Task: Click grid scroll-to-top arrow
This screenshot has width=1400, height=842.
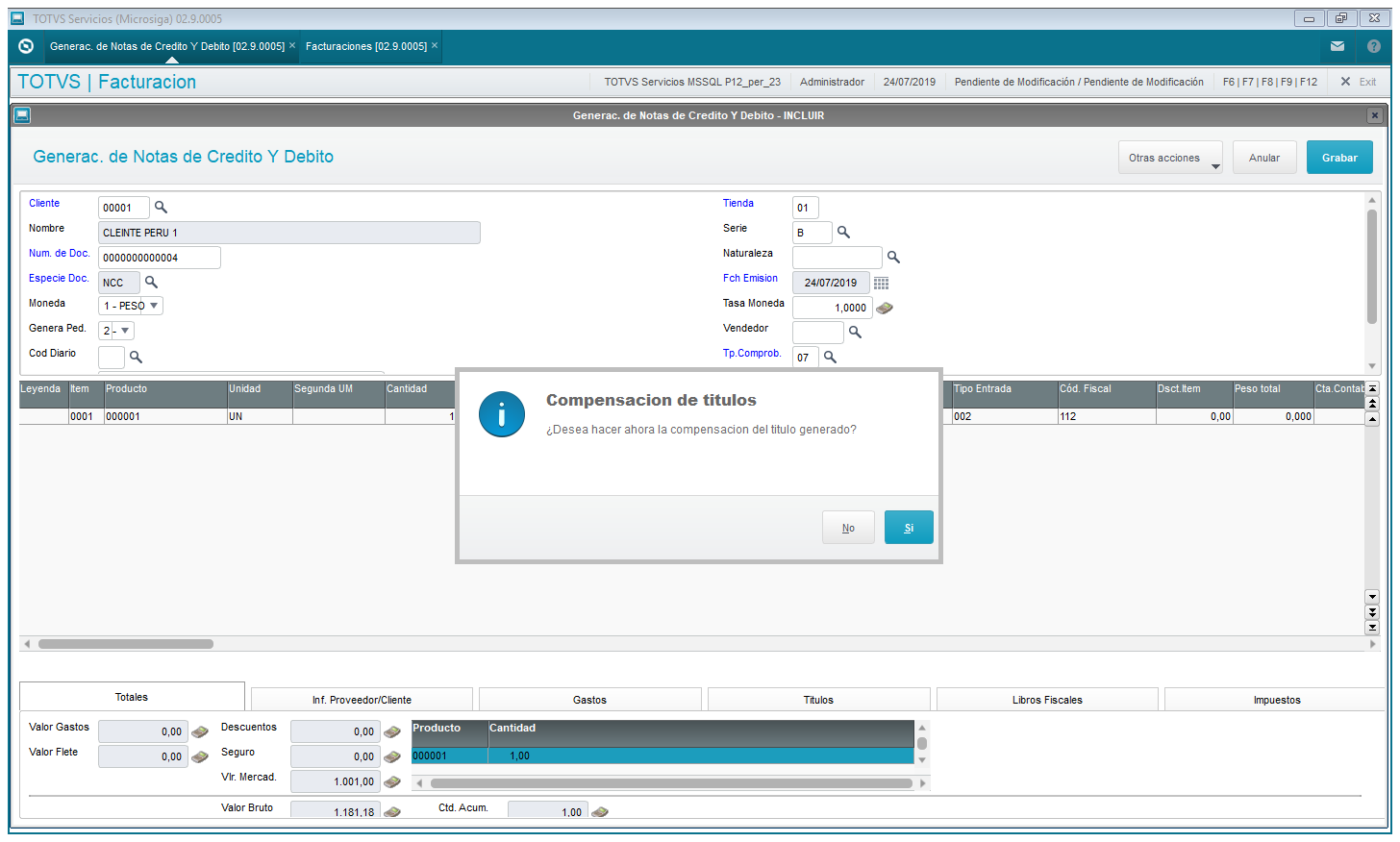Action: pyautogui.click(x=1372, y=388)
